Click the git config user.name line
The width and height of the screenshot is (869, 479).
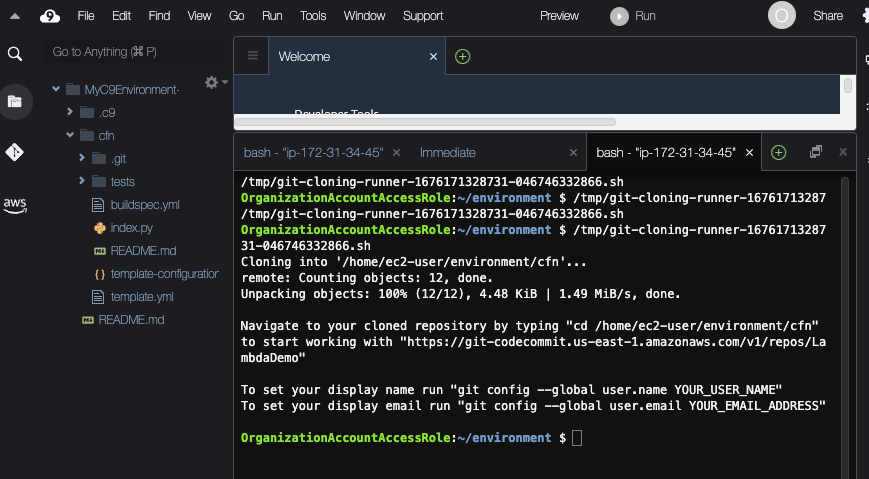click(x=511, y=390)
